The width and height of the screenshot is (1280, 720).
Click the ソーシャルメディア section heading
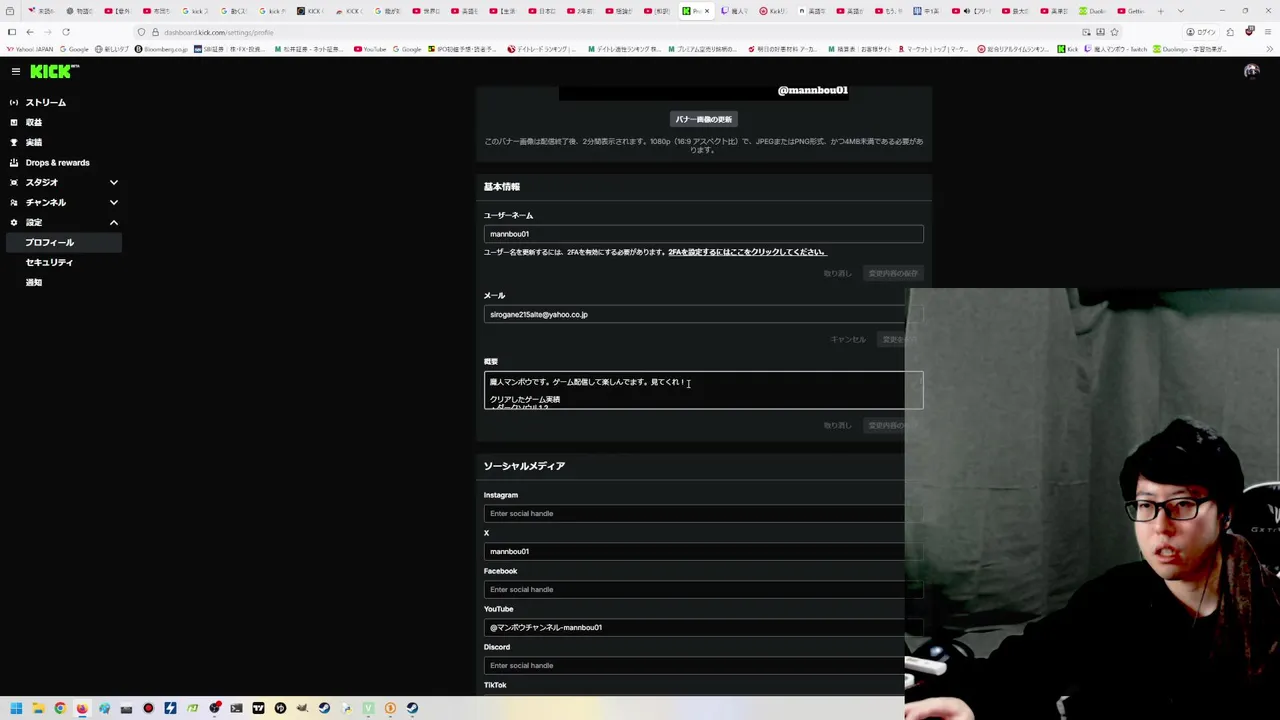[x=524, y=466]
